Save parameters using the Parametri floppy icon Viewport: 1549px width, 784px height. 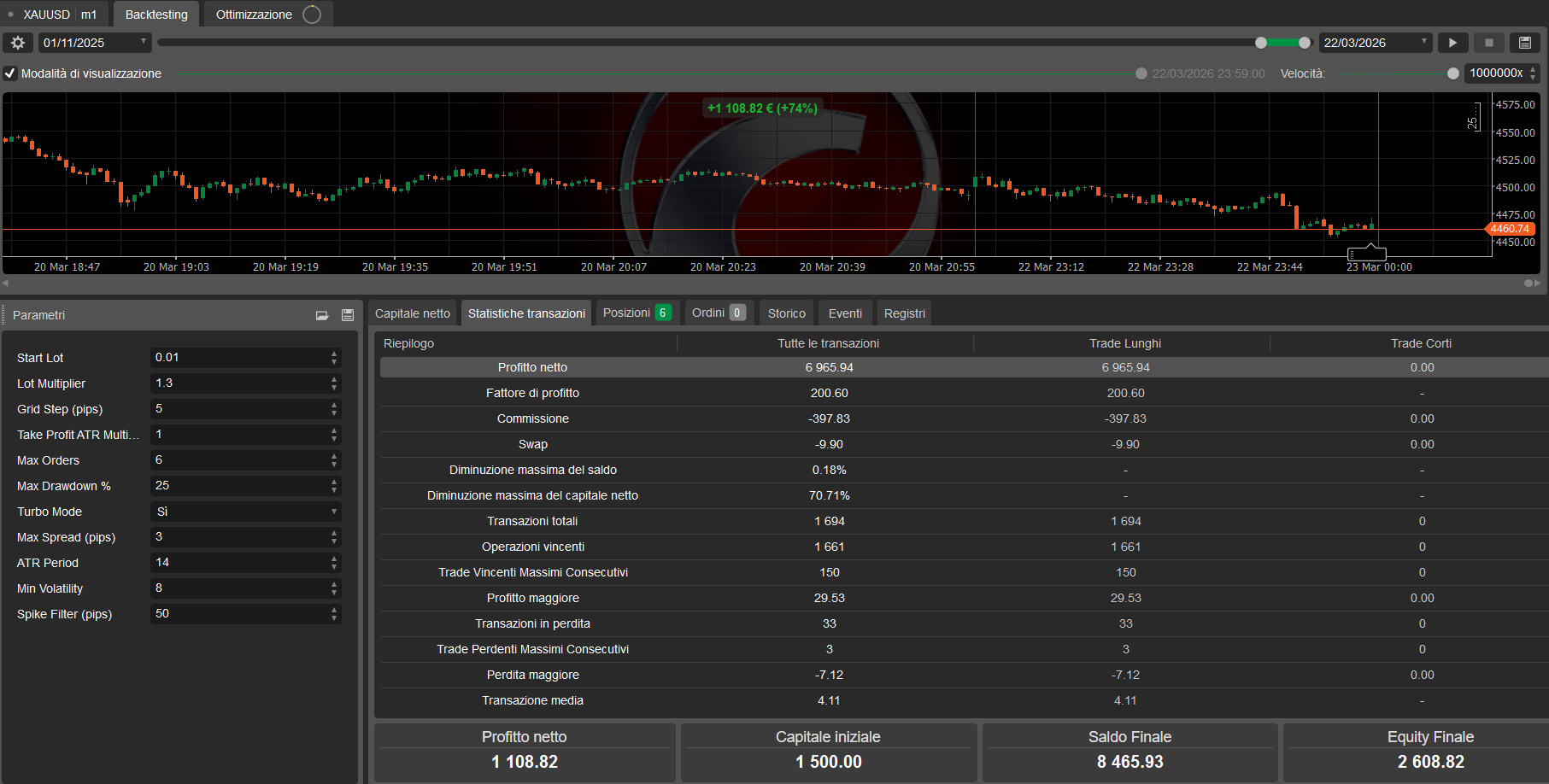348,315
